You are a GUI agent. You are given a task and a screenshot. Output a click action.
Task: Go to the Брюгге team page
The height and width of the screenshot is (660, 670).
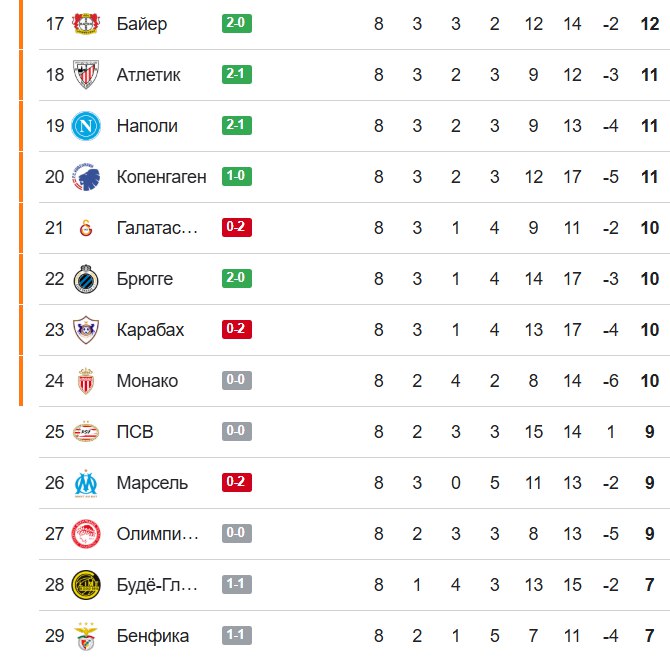click(x=145, y=279)
